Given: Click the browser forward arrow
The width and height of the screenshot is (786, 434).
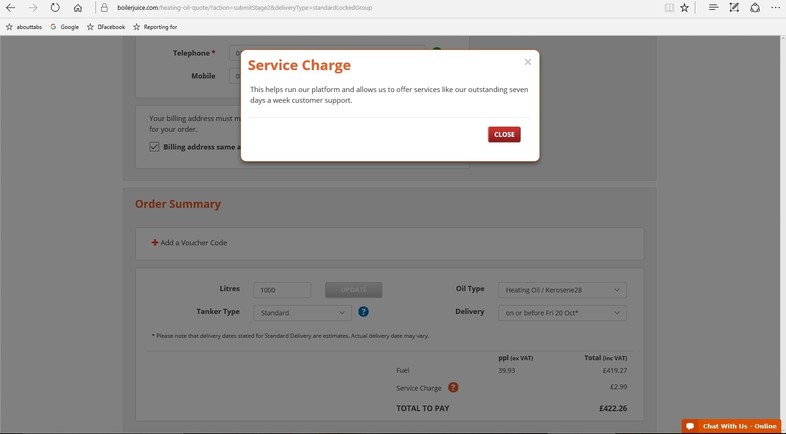Looking at the screenshot, I should click(x=33, y=8).
